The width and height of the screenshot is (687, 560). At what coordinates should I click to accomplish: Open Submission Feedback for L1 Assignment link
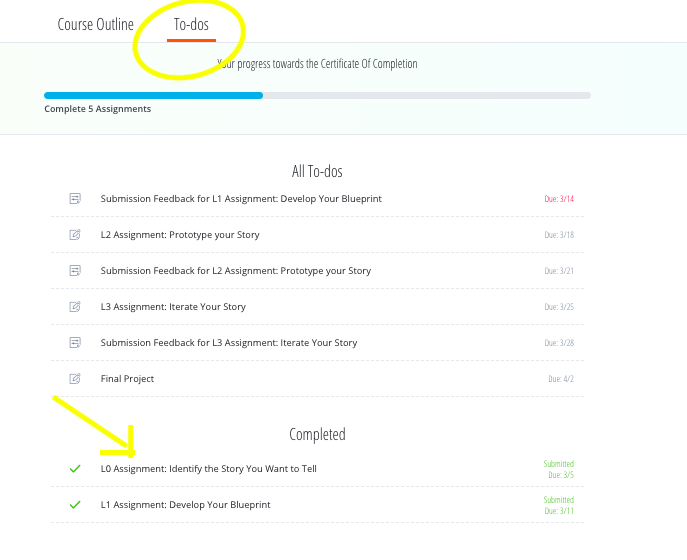click(241, 199)
